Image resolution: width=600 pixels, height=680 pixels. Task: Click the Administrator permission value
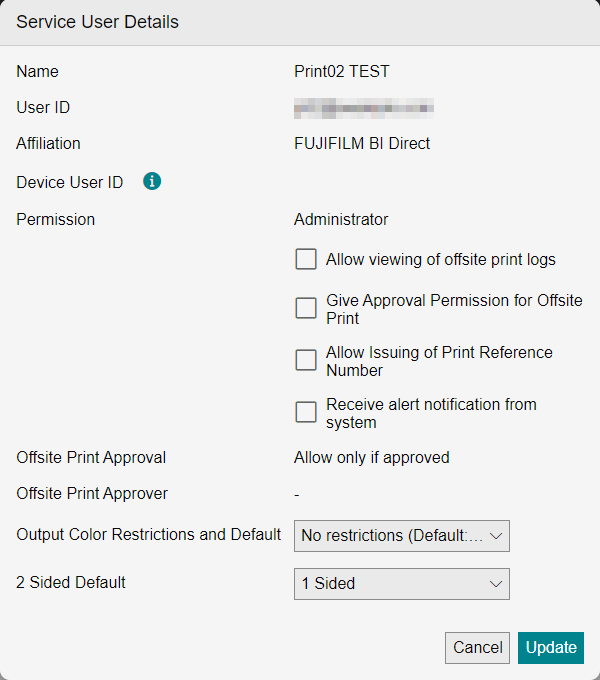coord(341,219)
